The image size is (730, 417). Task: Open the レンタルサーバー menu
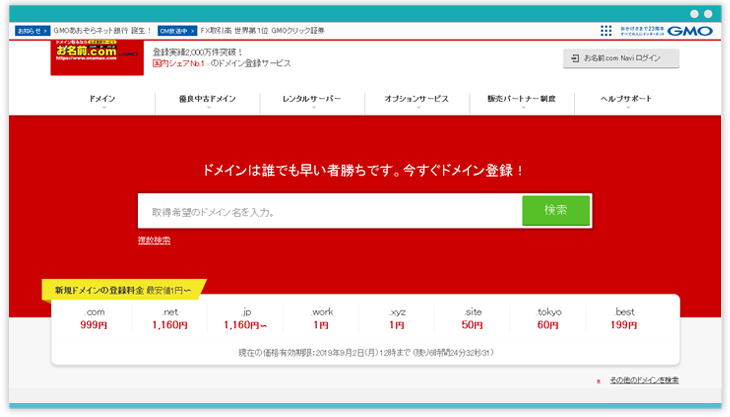tap(312, 99)
